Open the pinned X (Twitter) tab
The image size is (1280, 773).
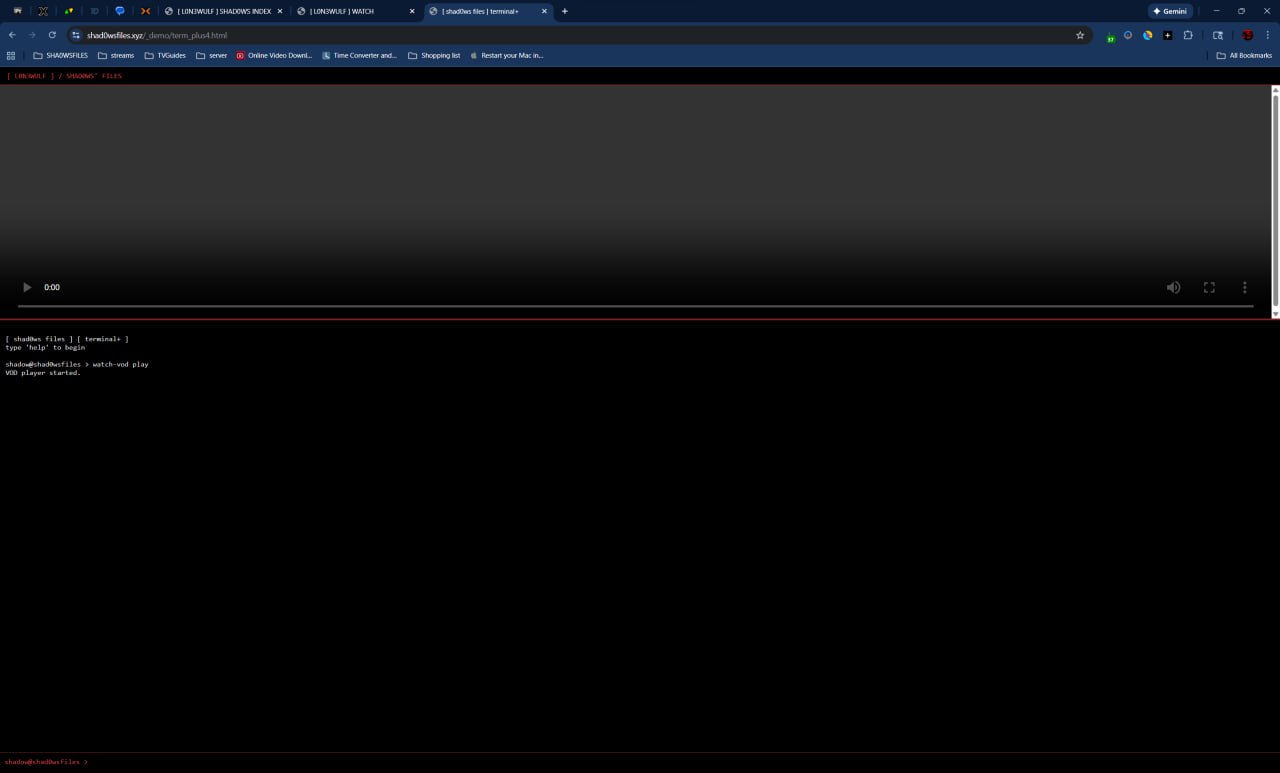[x=43, y=11]
